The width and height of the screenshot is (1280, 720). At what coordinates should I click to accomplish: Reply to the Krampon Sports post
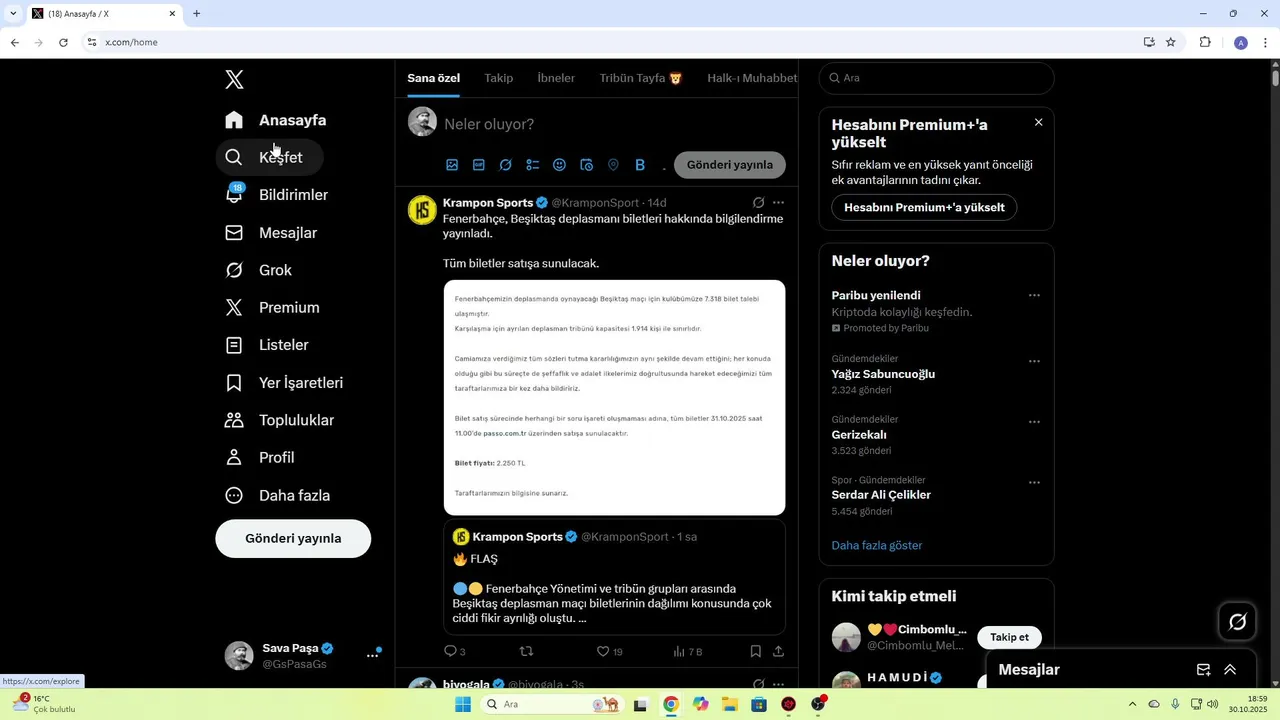click(x=455, y=651)
